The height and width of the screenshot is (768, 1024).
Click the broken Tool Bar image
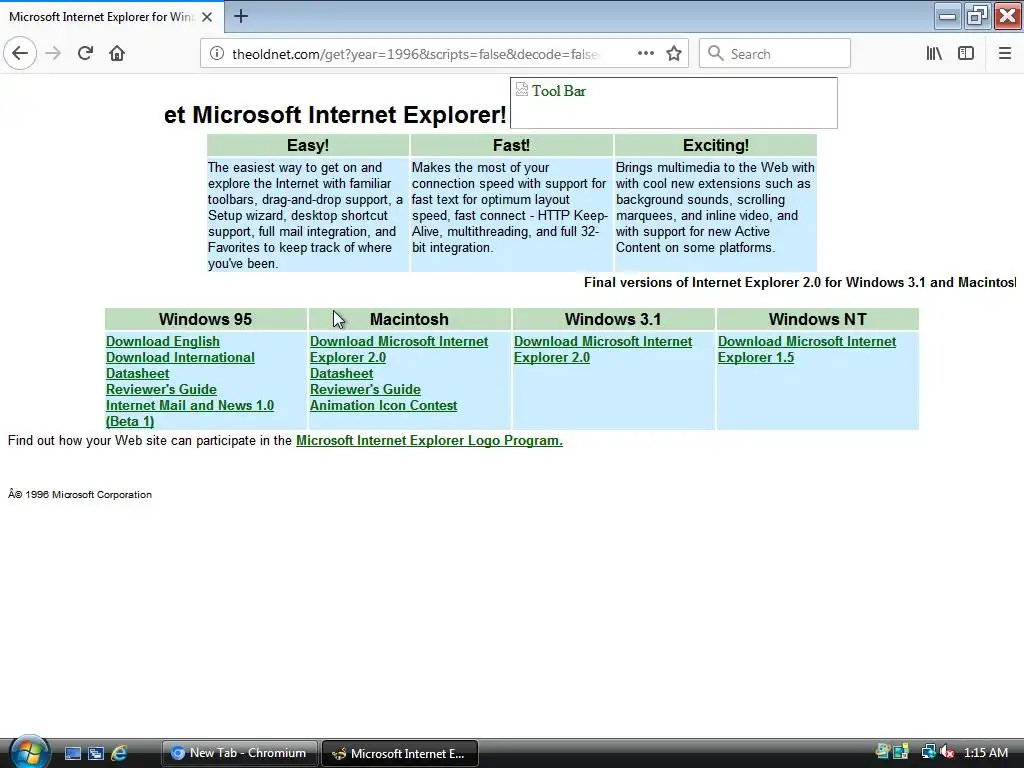coord(673,103)
